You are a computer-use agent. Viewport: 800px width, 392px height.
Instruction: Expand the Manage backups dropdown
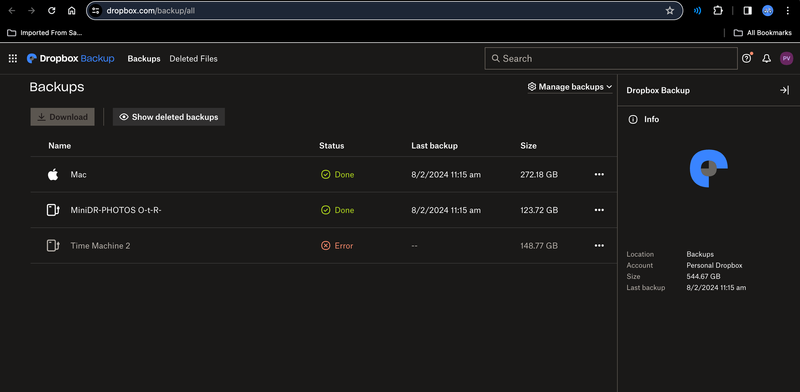[x=570, y=87]
